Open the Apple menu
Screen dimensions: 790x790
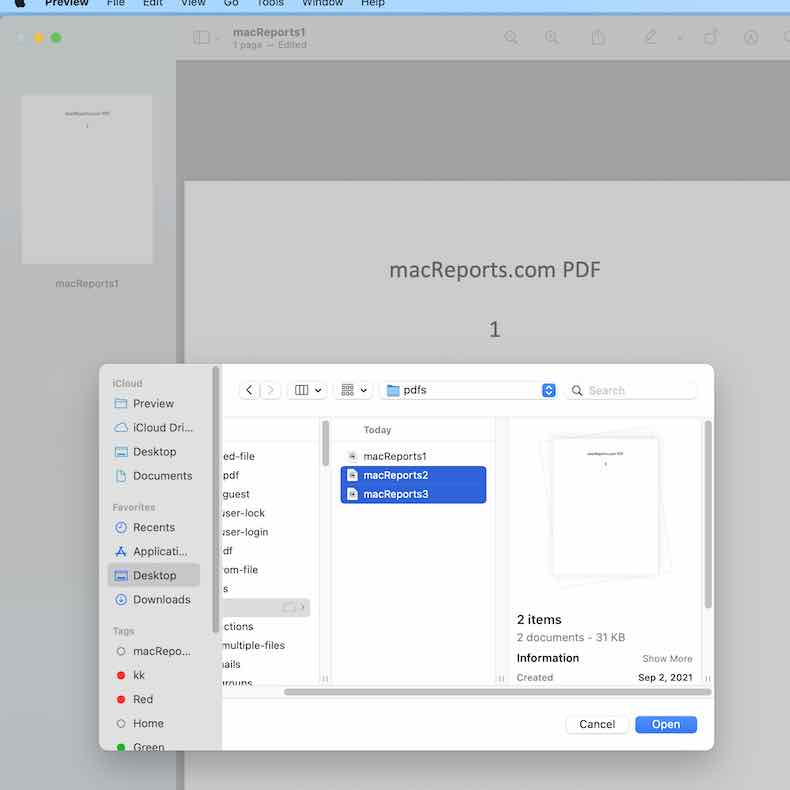point(20,3)
